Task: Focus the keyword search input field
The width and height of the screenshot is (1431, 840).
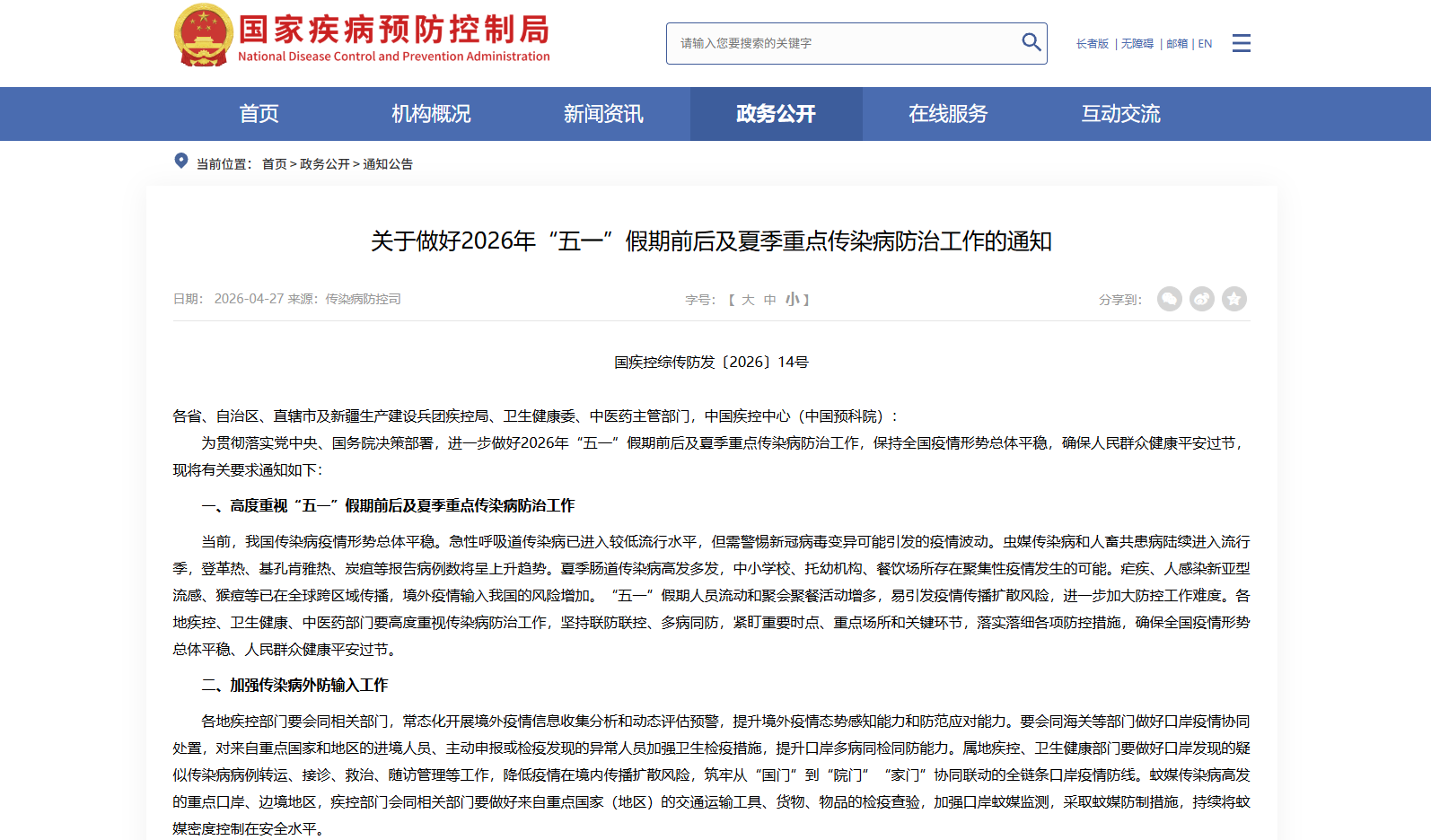Action: pos(844,43)
